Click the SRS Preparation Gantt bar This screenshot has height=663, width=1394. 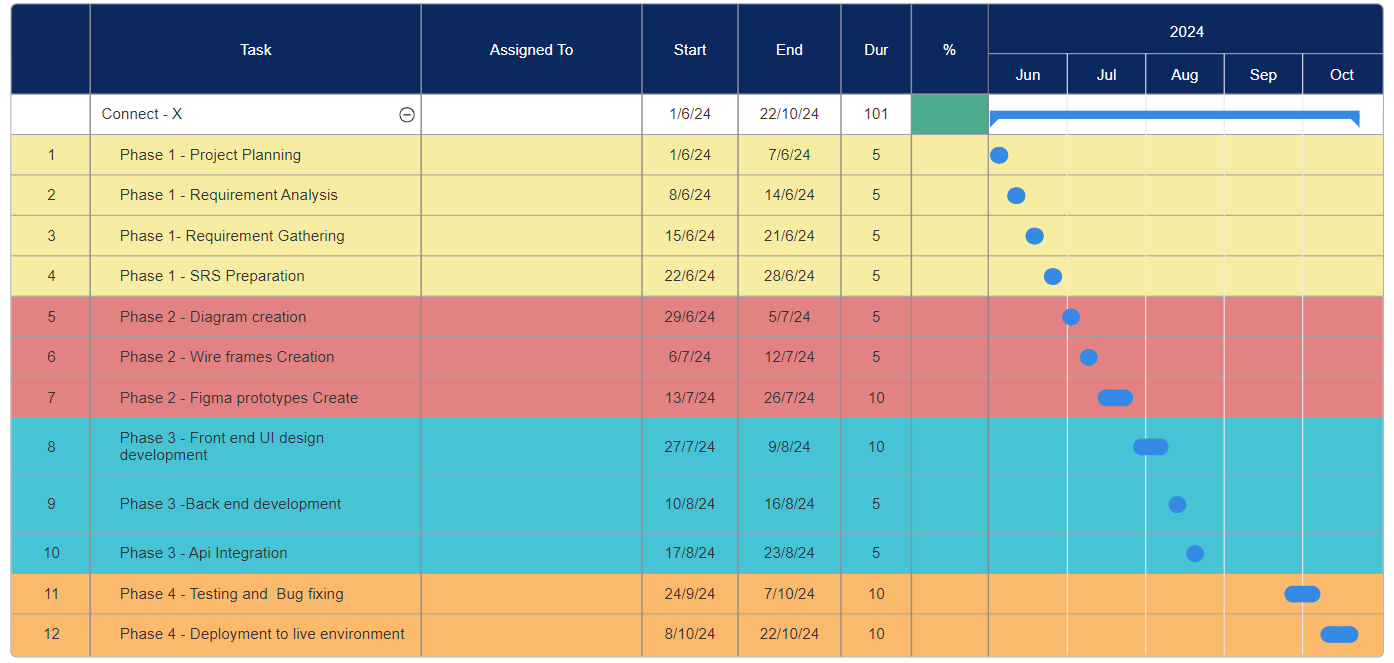[1052, 276]
